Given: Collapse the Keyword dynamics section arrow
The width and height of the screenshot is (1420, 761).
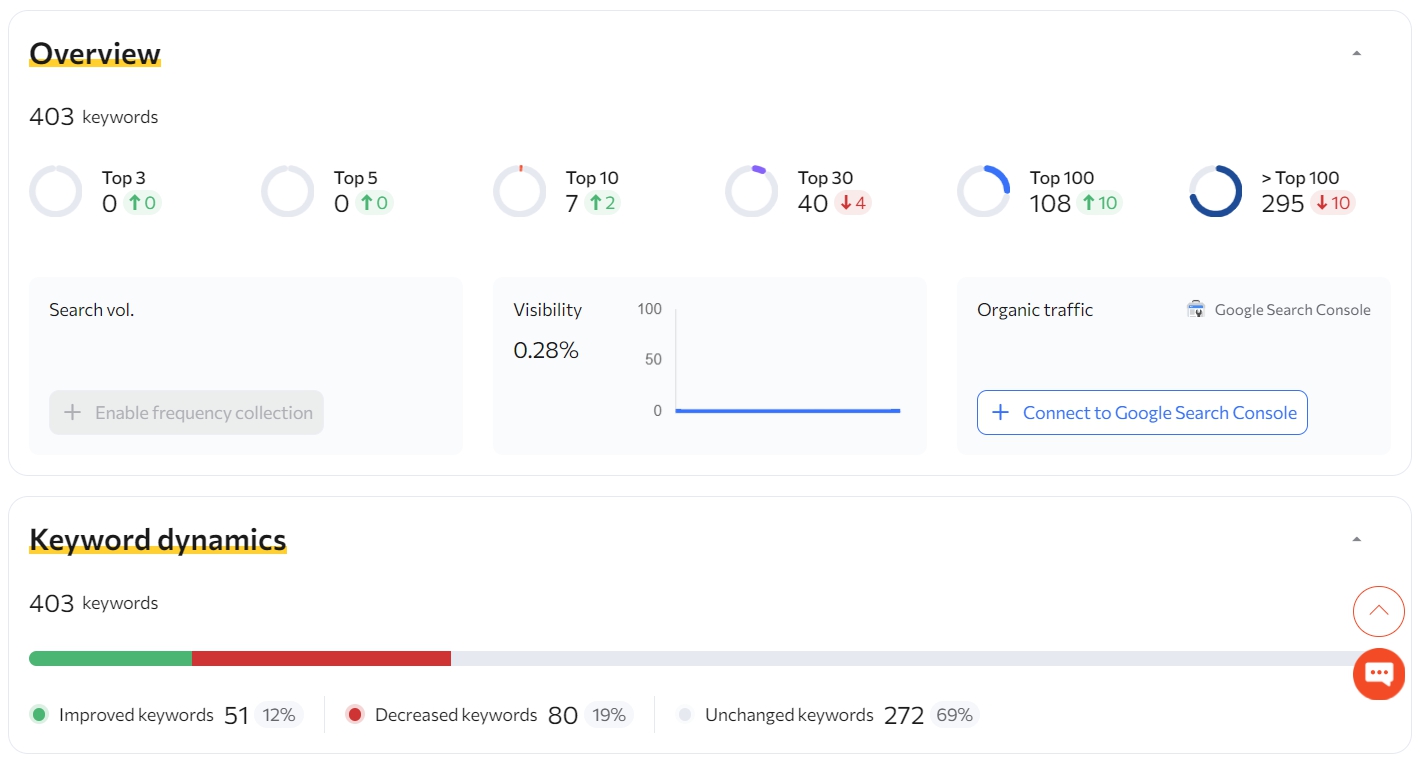Looking at the screenshot, I should pos(1356,539).
